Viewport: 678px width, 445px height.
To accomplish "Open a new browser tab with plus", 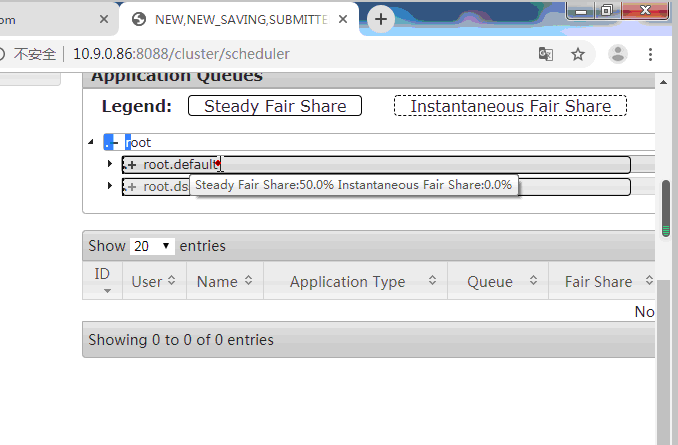I will [x=380, y=19].
